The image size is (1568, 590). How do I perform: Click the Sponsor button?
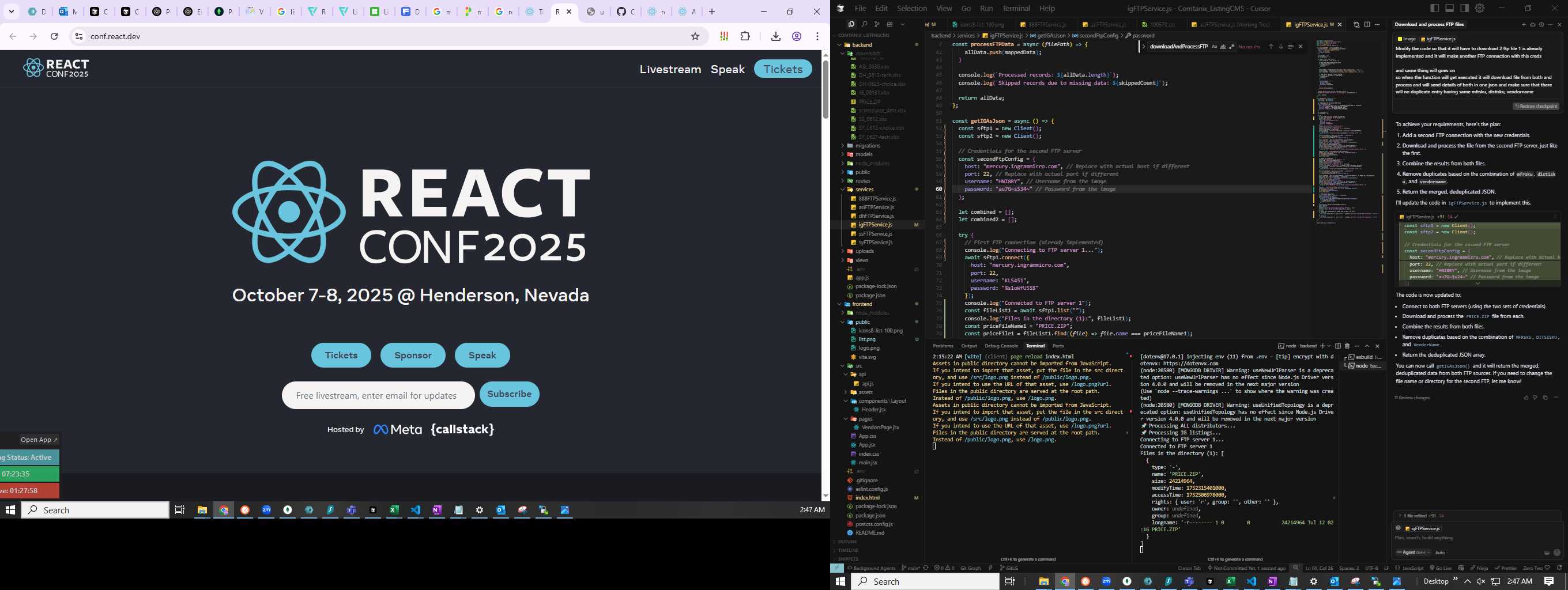413,355
